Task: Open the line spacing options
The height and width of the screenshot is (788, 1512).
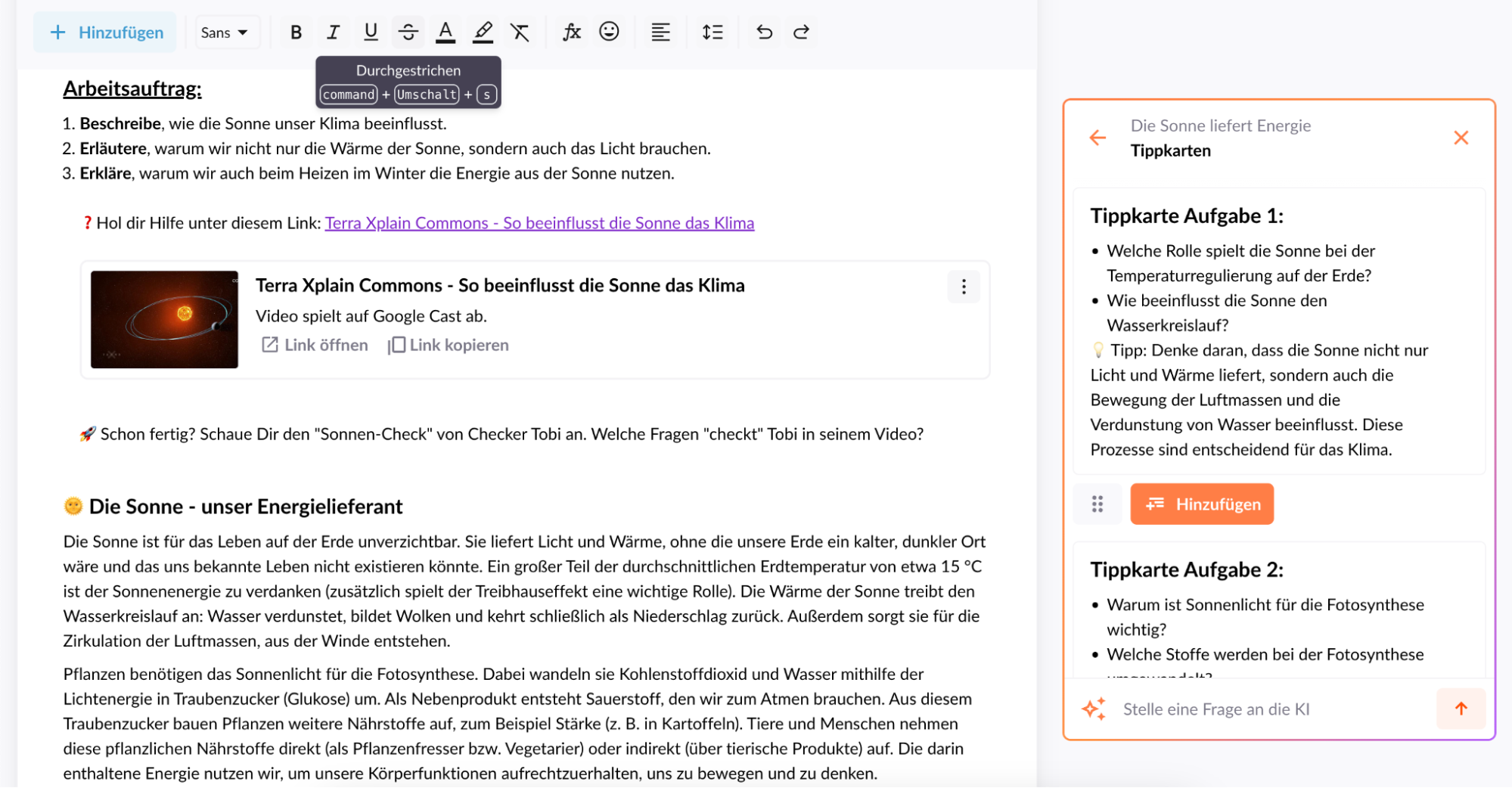Action: (712, 32)
